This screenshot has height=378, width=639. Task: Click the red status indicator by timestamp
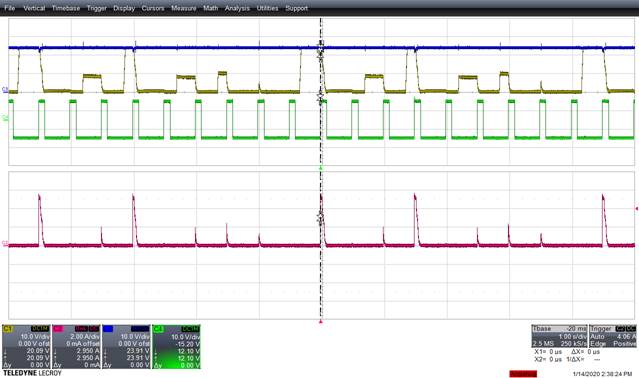click(523, 374)
